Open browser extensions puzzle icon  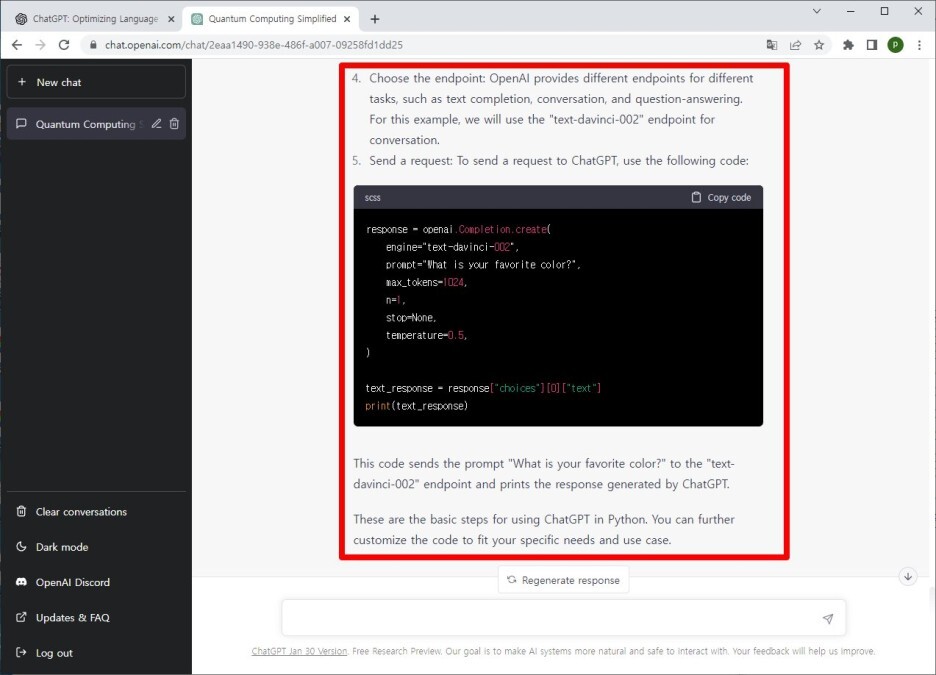(x=848, y=45)
